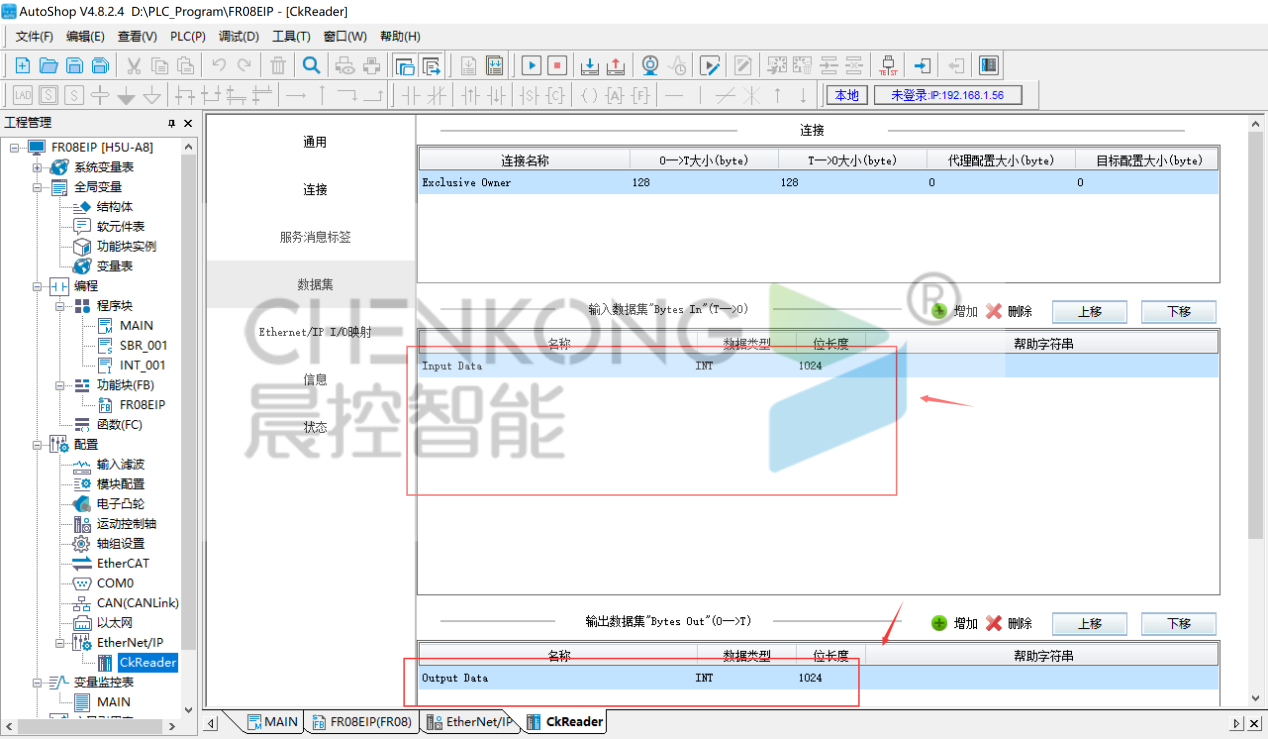Click the Save All toolbar icon
The image size is (1268, 739).
coord(100,66)
